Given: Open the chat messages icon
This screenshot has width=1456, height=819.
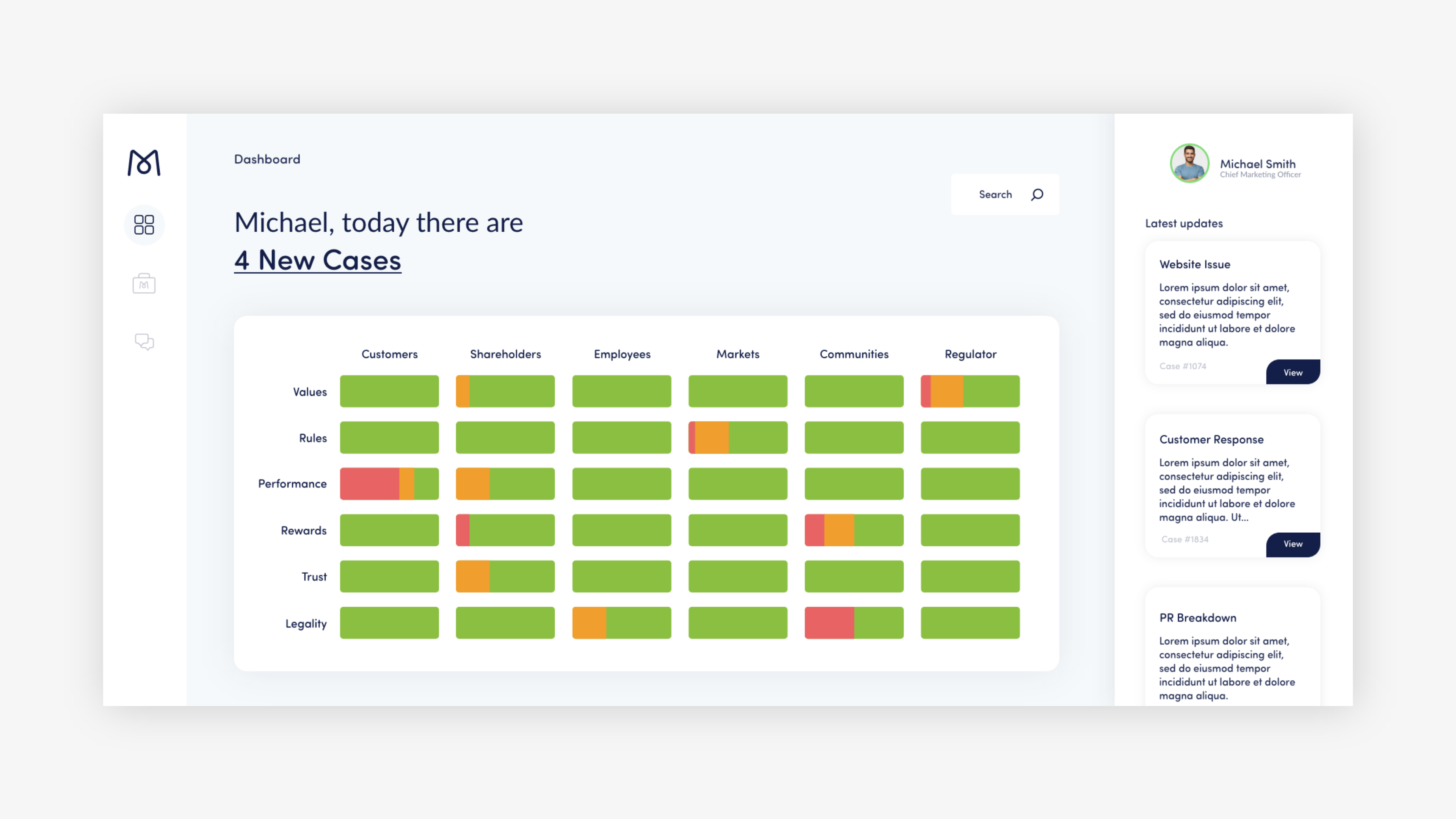Looking at the screenshot, I should [x=144, y=341].
